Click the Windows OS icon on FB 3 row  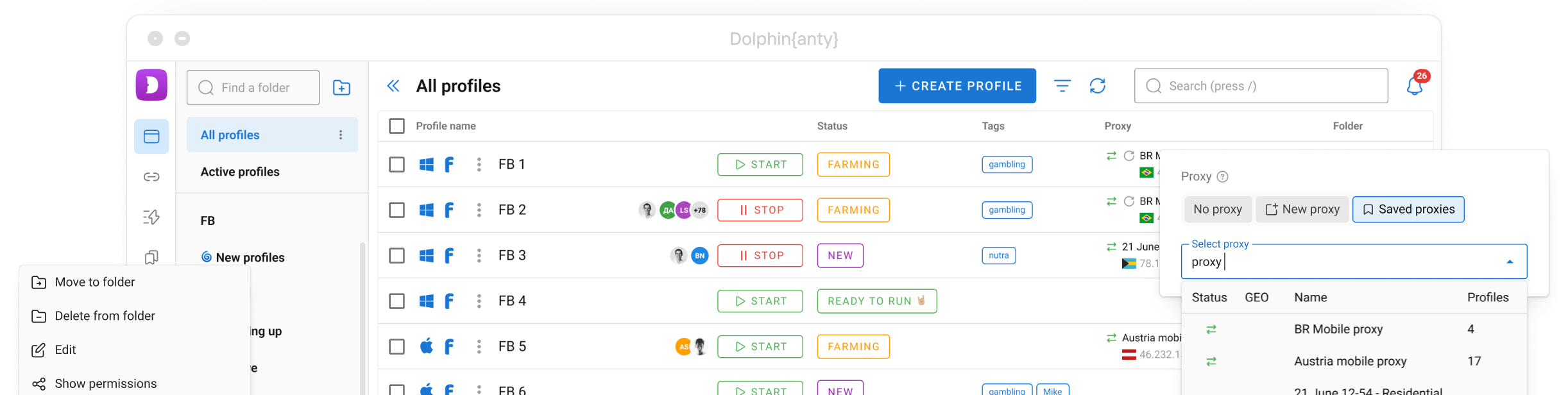coord(426,256)
